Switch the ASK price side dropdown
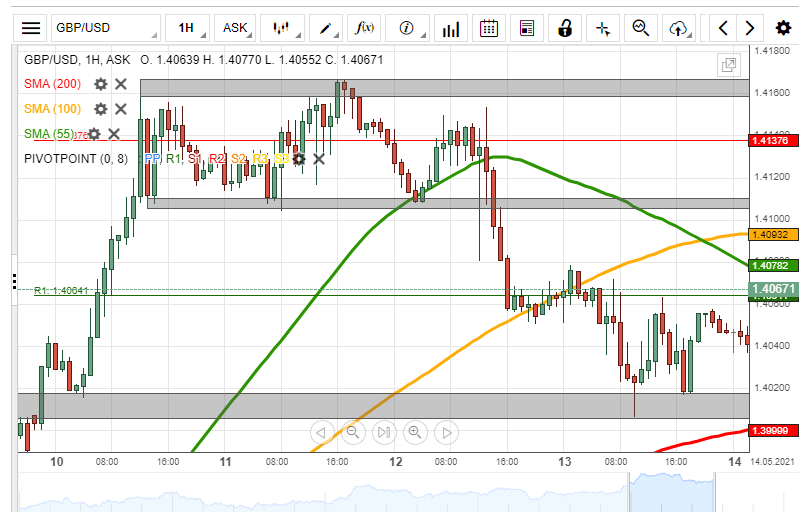 pos(235,28)
